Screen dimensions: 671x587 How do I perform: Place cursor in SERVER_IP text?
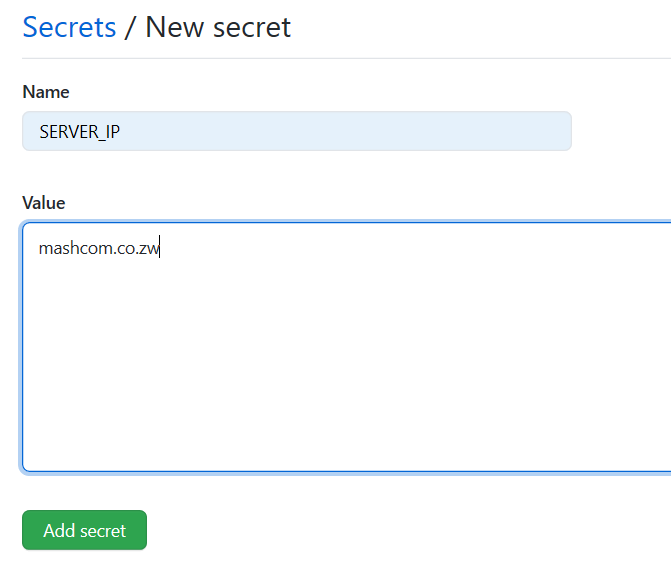[x=80, y=131]
